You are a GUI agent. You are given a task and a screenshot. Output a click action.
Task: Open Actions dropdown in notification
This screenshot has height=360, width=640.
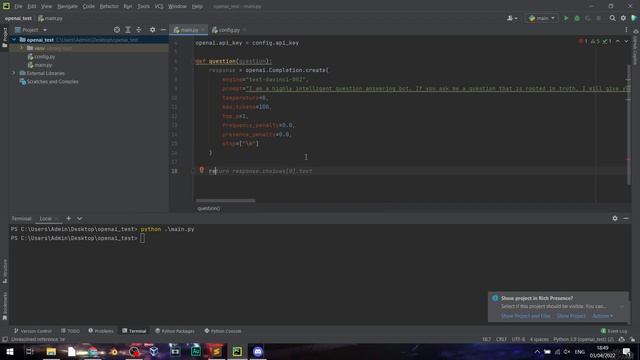click(x=602, y=316)
